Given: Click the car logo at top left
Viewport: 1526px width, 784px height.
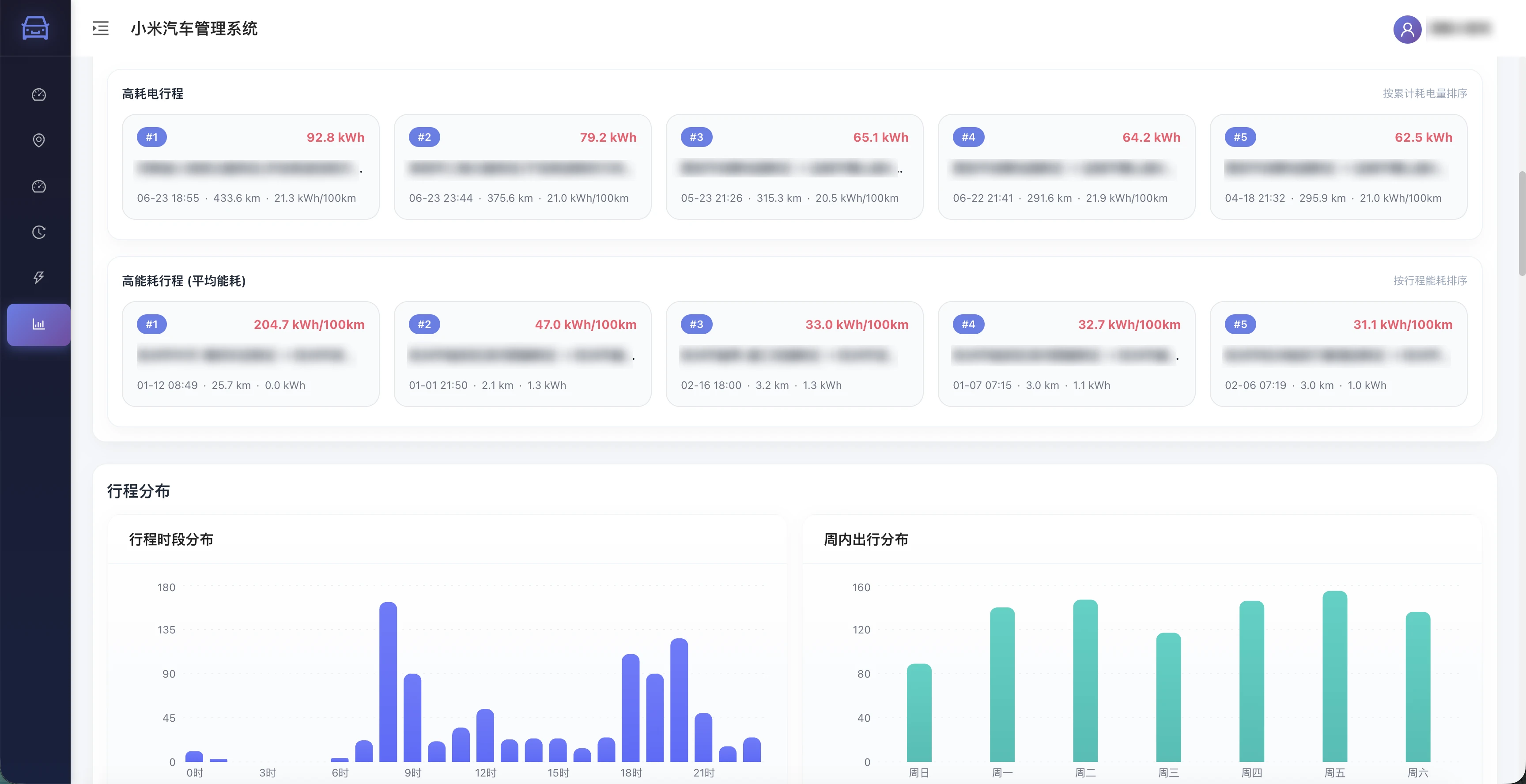Looking at the screenshot, I should point(34,28).
